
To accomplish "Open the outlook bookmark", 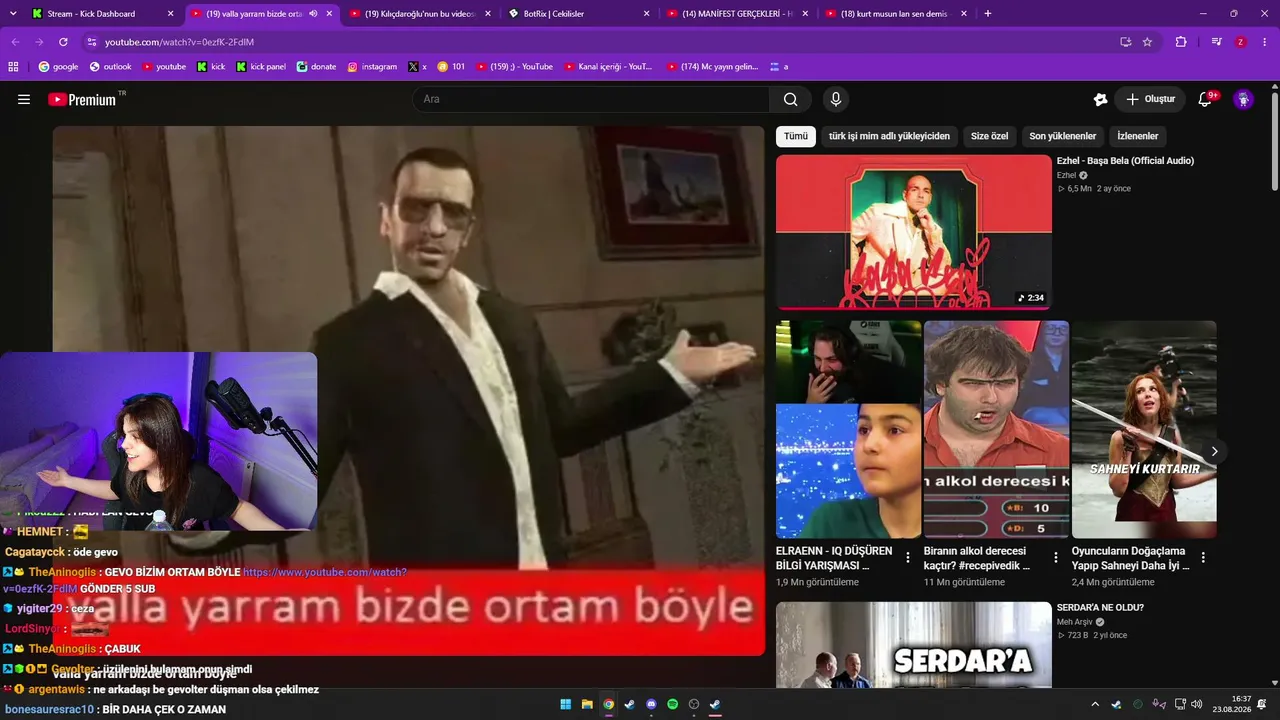I will pos(110,67).
